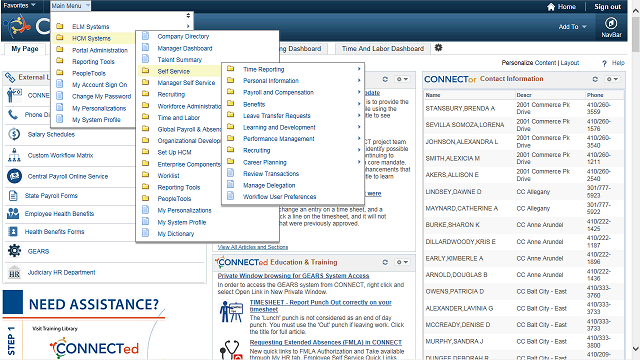Select Change My Password in Main Menu
The width and height of the screenshot is (640, 360).
point(102,97)
